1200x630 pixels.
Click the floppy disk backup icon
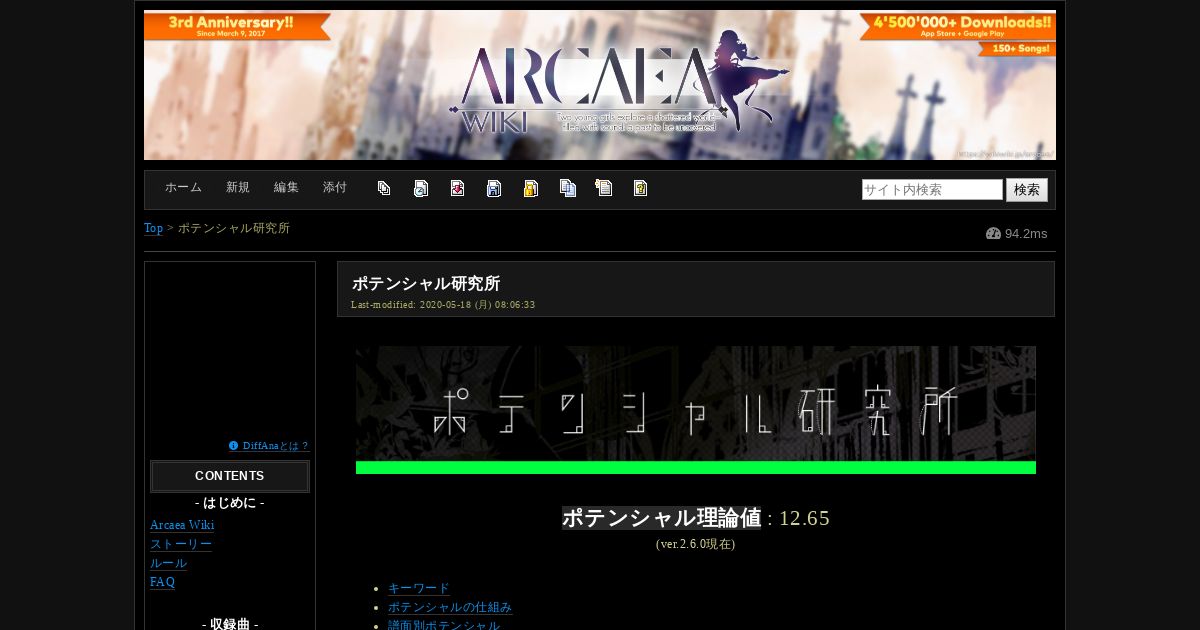(x=494, y=188)
